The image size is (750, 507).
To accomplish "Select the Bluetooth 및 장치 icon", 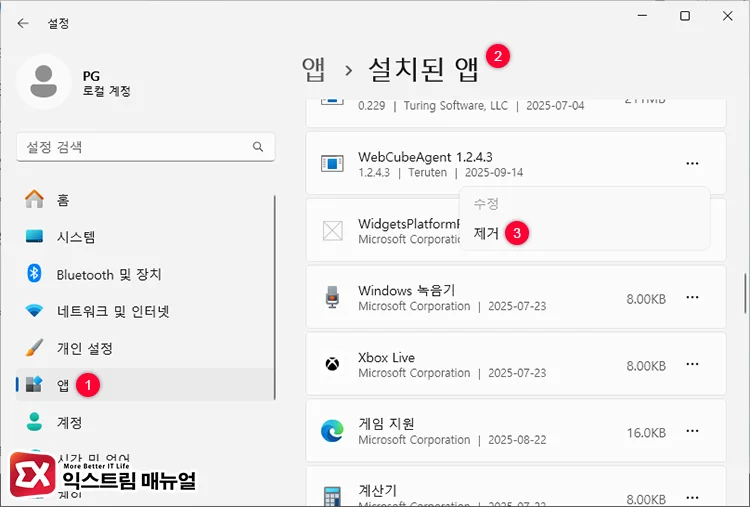I will point(34,274).
